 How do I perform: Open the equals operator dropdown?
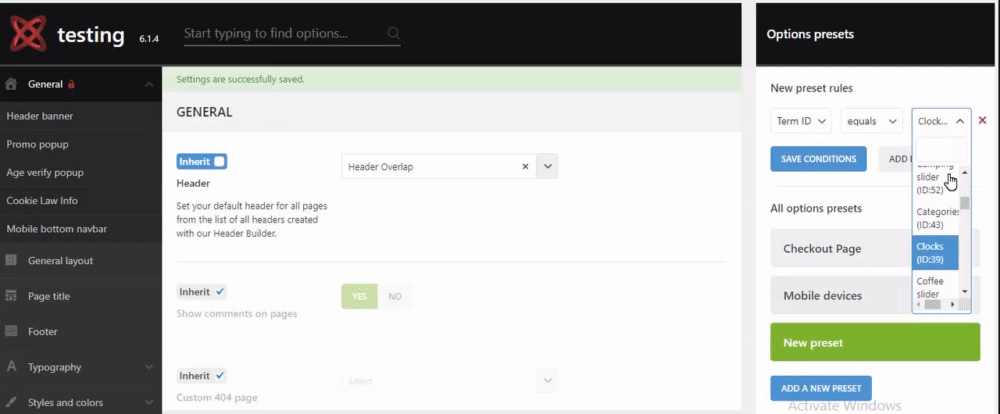coord(871,121)
